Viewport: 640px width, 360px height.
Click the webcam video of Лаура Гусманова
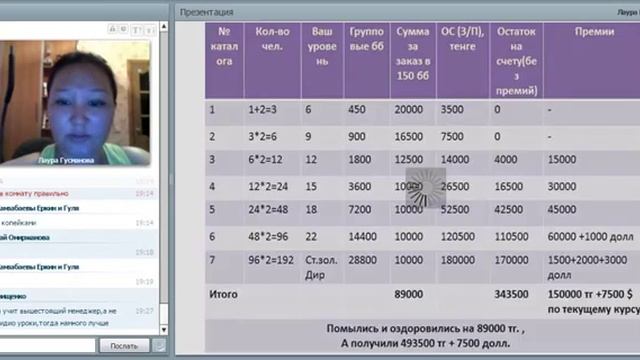75,102
